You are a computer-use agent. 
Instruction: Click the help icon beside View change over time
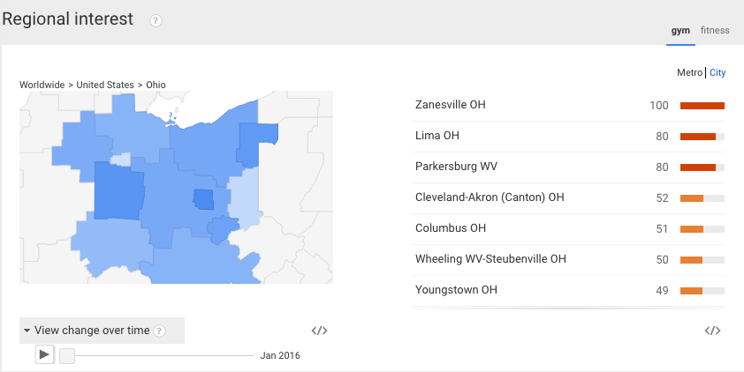[160, 331]
